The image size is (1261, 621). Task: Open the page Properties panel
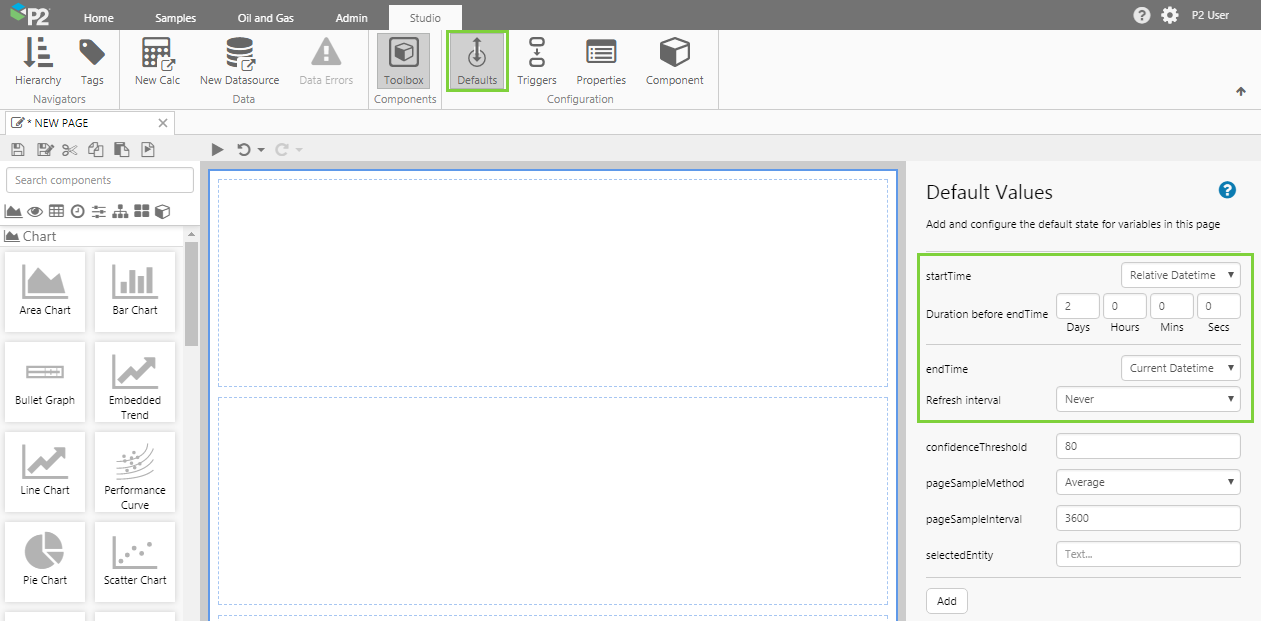click(x=601, y=61)
